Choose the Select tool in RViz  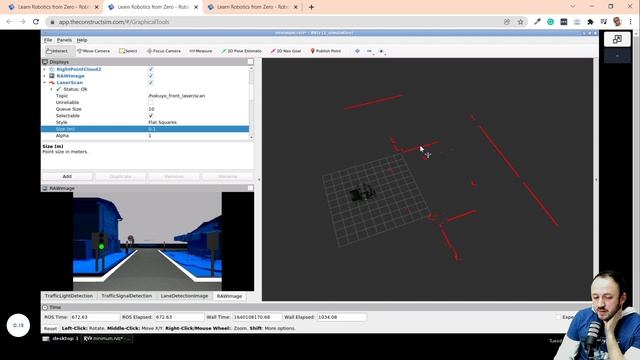pyautogui.click(x=128, y=51)
